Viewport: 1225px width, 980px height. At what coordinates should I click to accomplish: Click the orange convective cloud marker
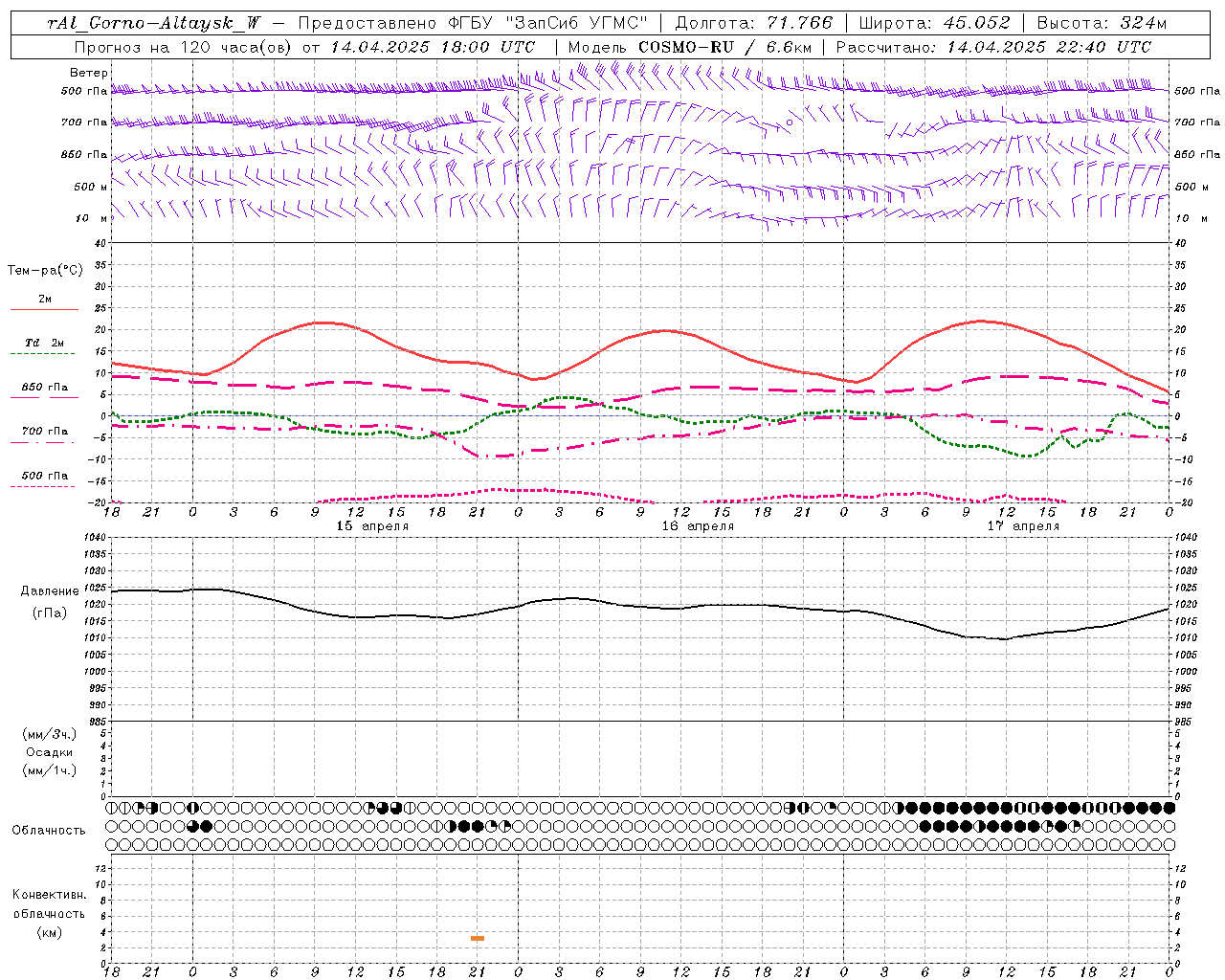478,939
